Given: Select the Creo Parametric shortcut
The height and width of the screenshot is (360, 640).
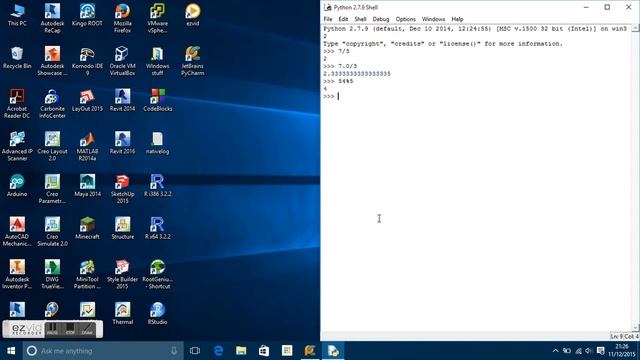Looking at the screenshot, I should [52, 189].
